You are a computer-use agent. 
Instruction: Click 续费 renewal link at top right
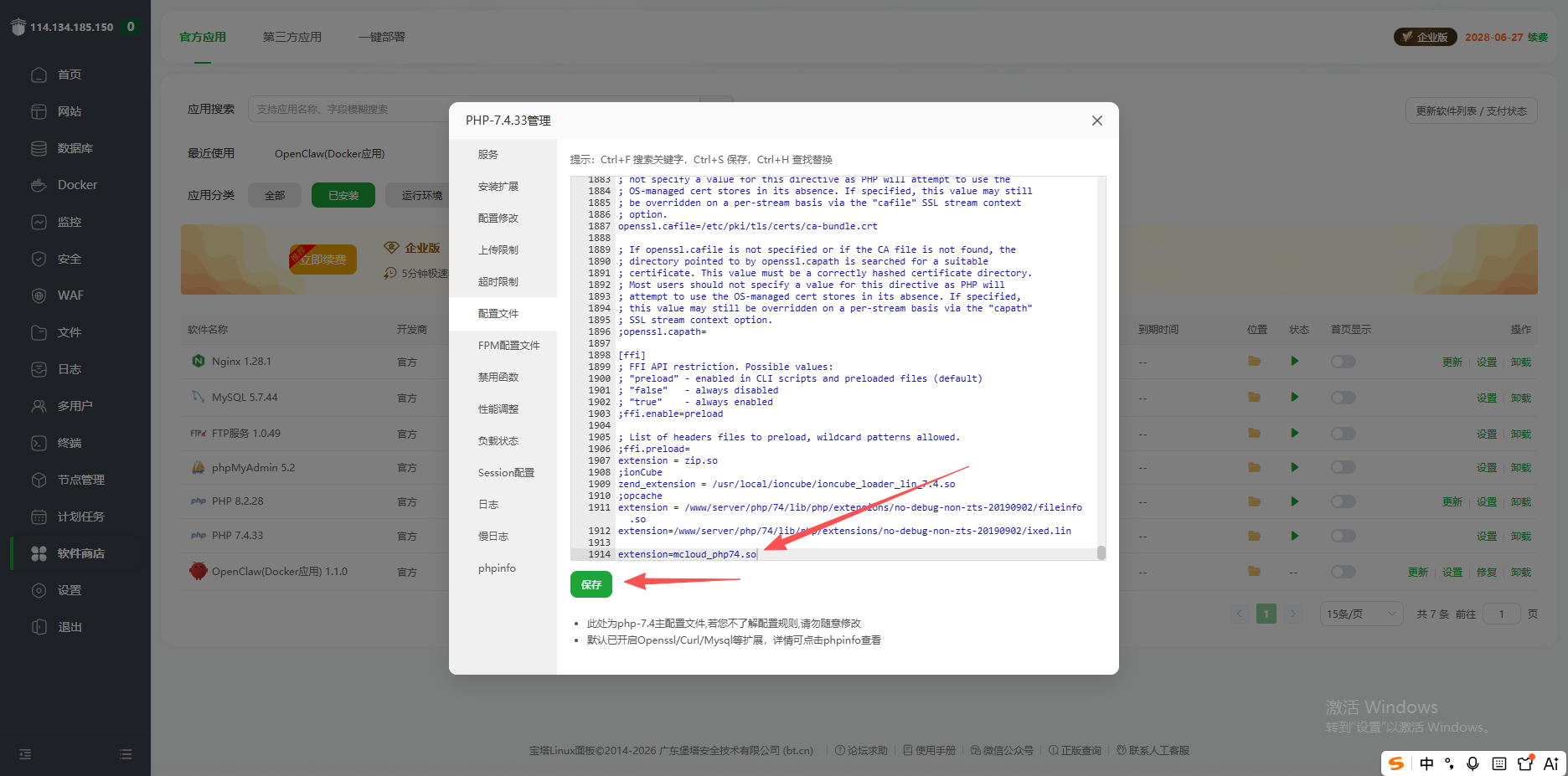(x=1538, y=38)
